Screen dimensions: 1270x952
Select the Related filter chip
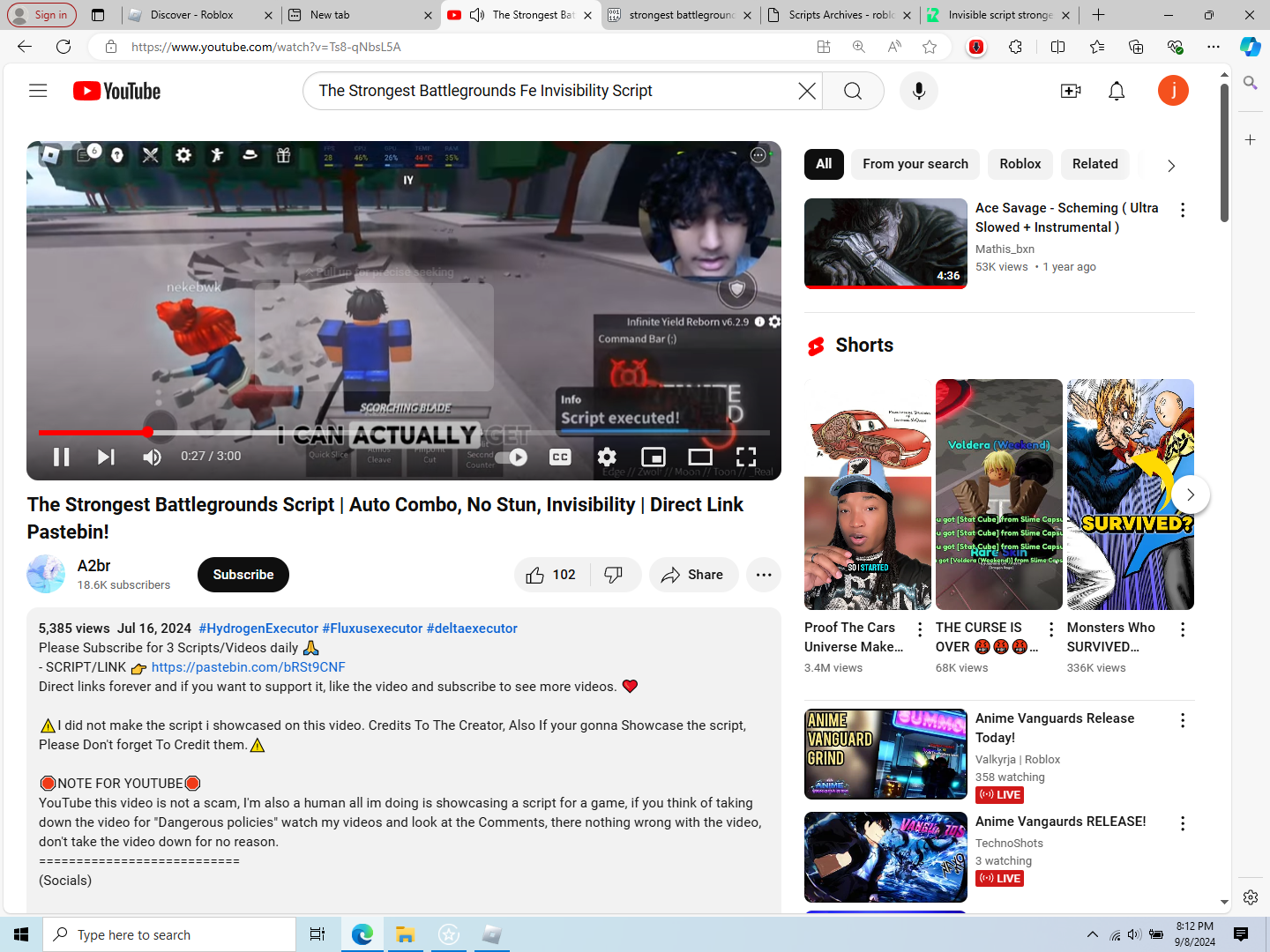(1095, 164)
